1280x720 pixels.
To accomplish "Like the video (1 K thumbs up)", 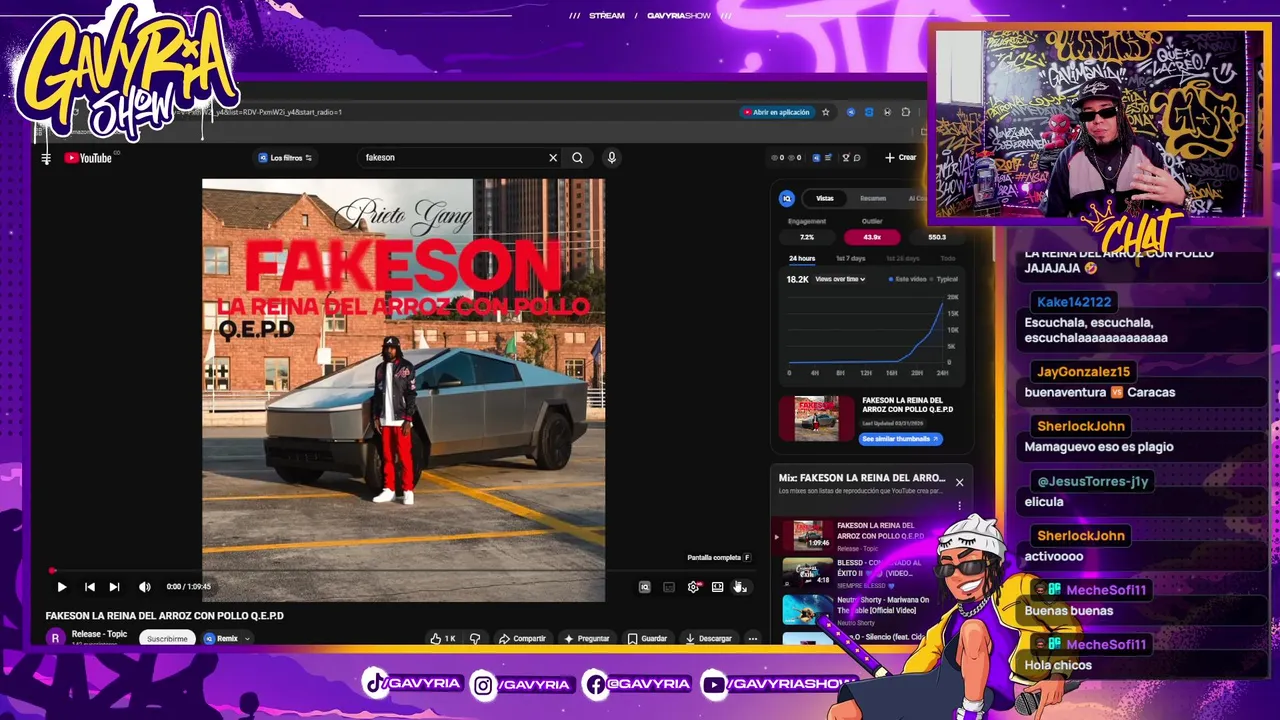I will pos(442,638).
